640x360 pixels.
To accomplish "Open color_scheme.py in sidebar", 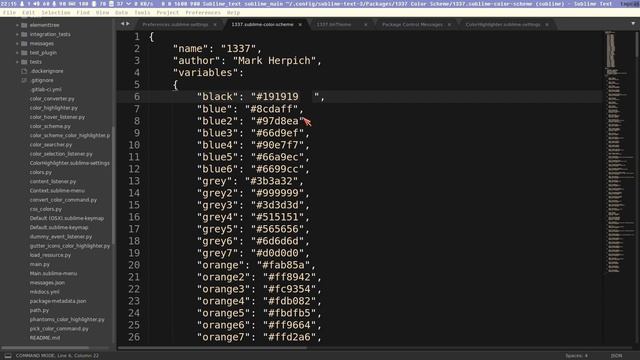I will (x=50, y=127).
